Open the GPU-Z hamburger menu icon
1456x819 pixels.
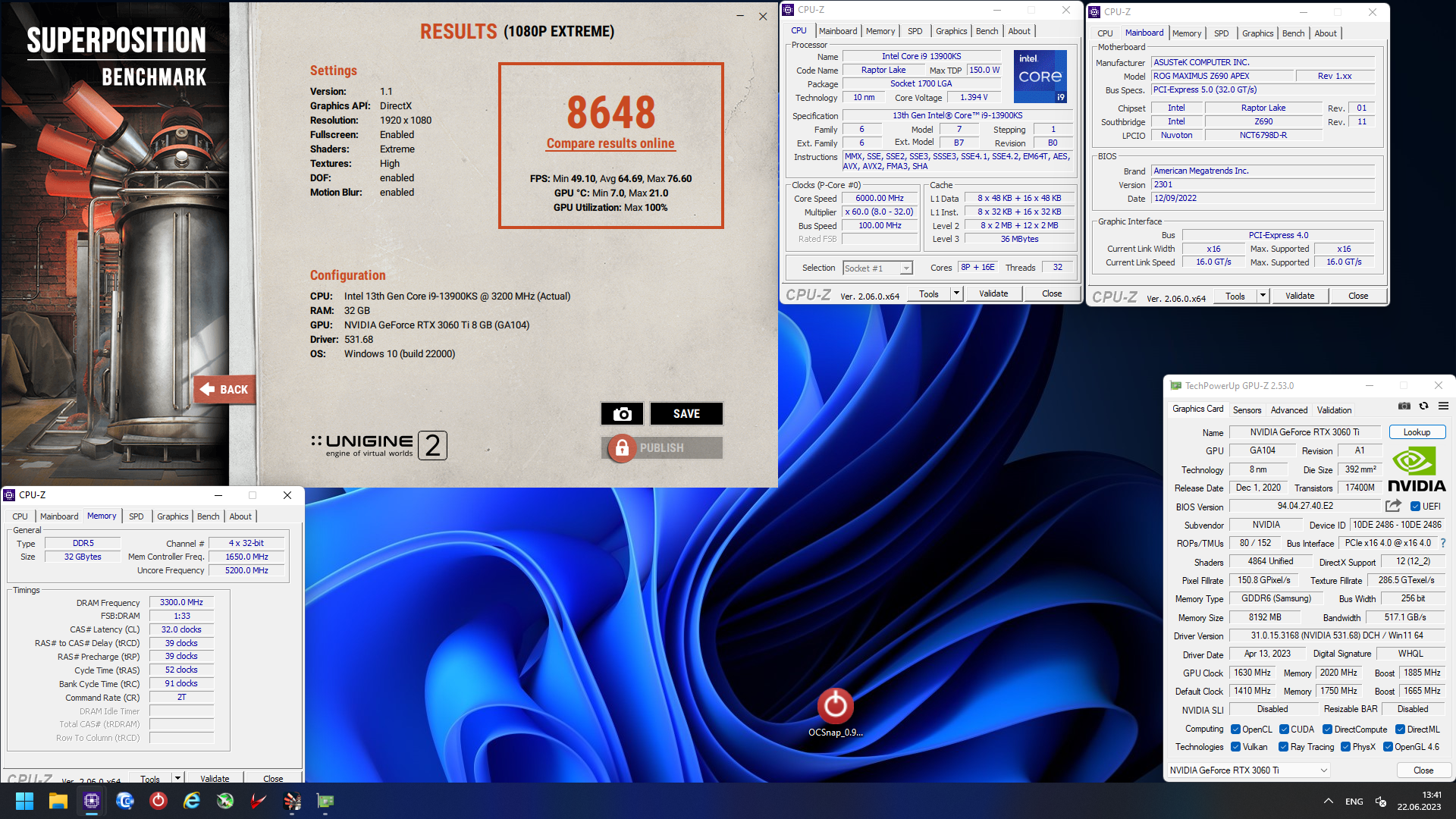[x=1444, y=406]
